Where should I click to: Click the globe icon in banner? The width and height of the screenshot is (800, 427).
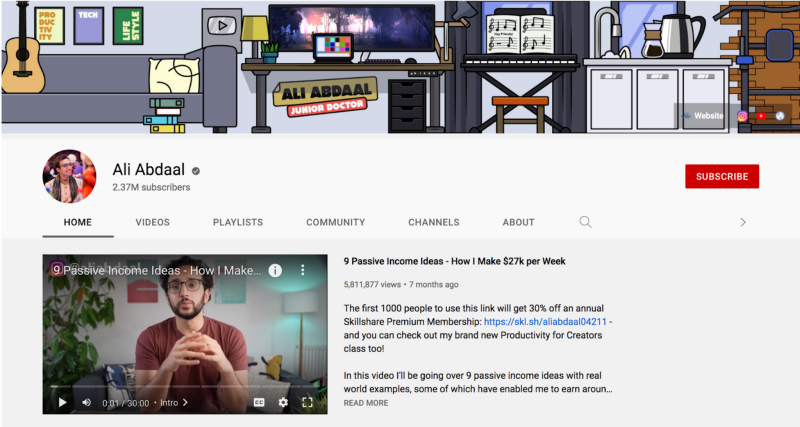[x=780, y=116]
